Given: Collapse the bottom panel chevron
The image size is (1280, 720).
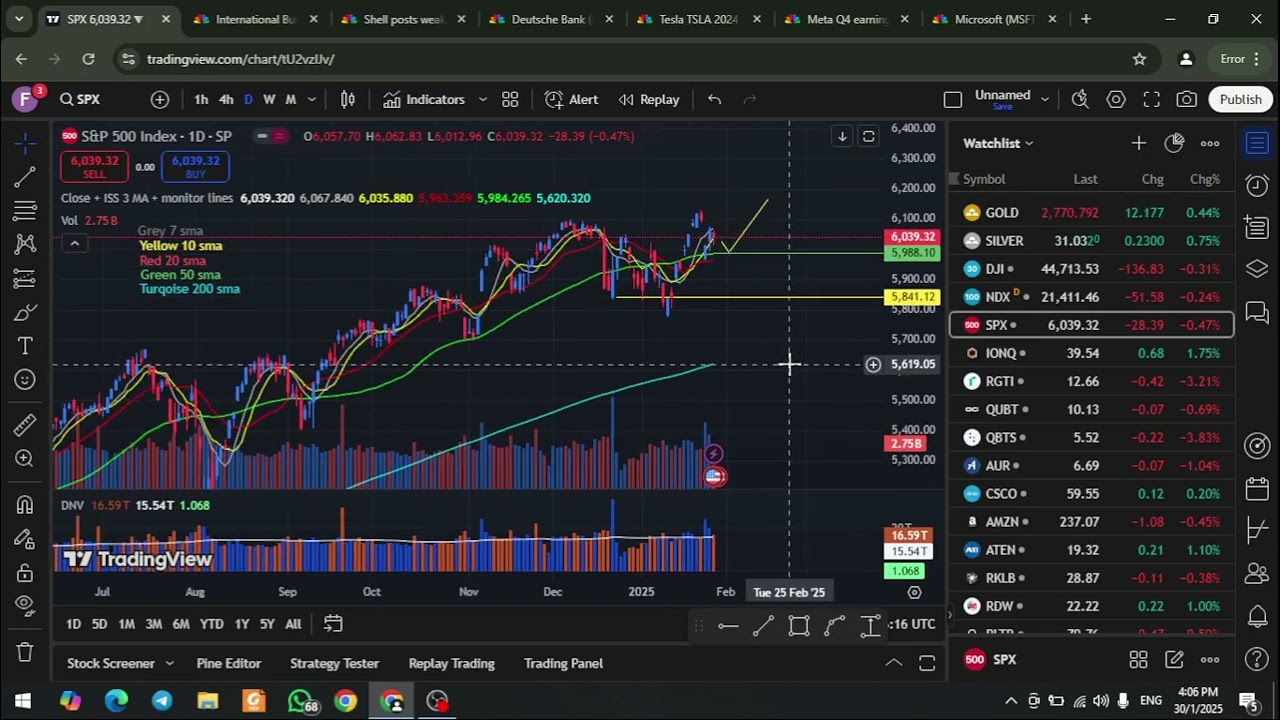Looking at the screenshot, I should [x=893, y=663].
